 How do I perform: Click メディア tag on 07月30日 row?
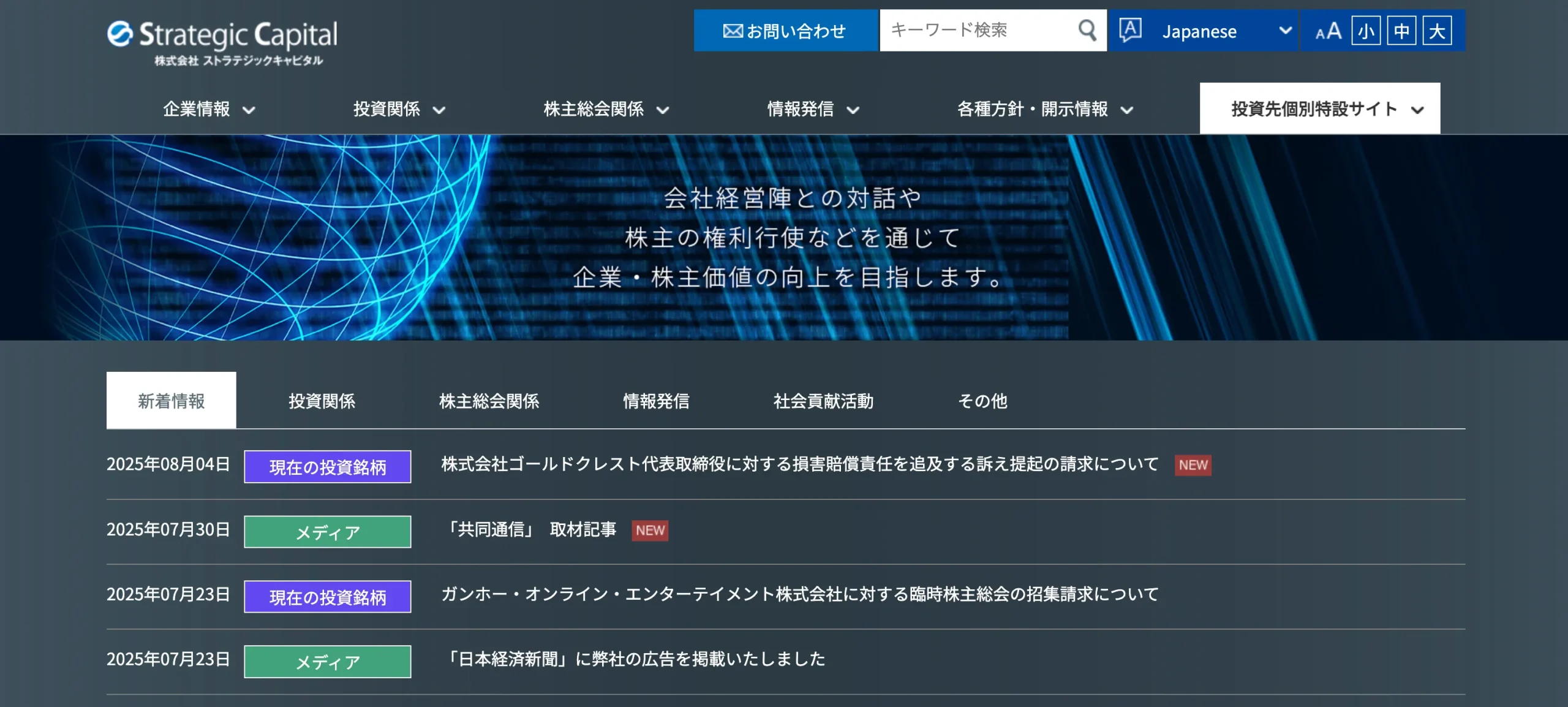click(328, 532)
